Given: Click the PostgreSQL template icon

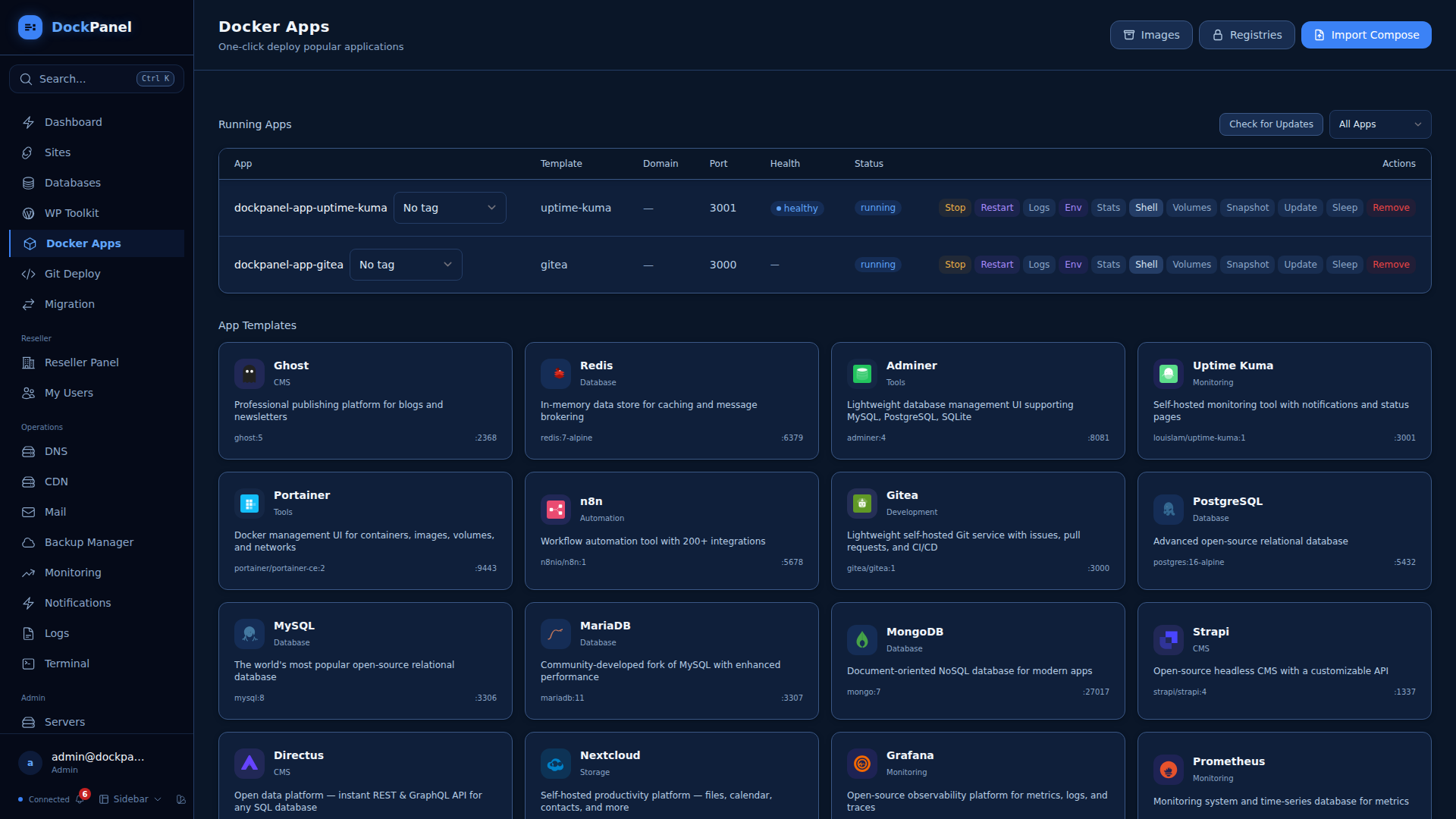Looking at the screenshot, I should click(1169, 510).
